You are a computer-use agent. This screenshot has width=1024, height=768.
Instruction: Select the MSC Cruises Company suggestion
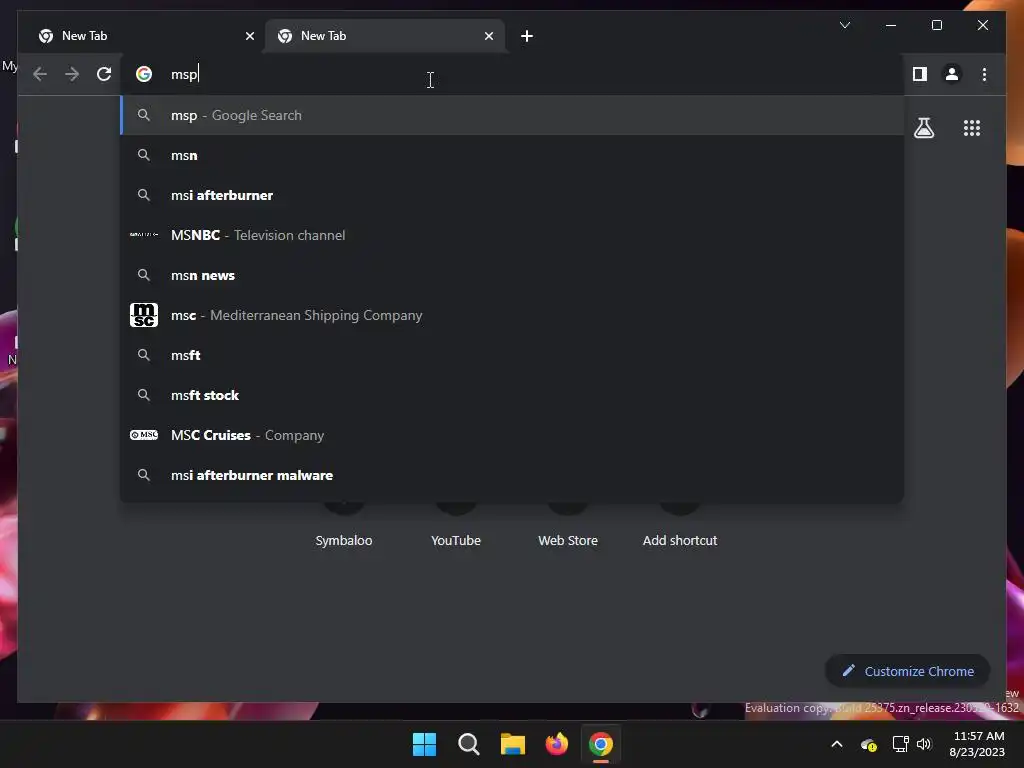tap(513, 436)
